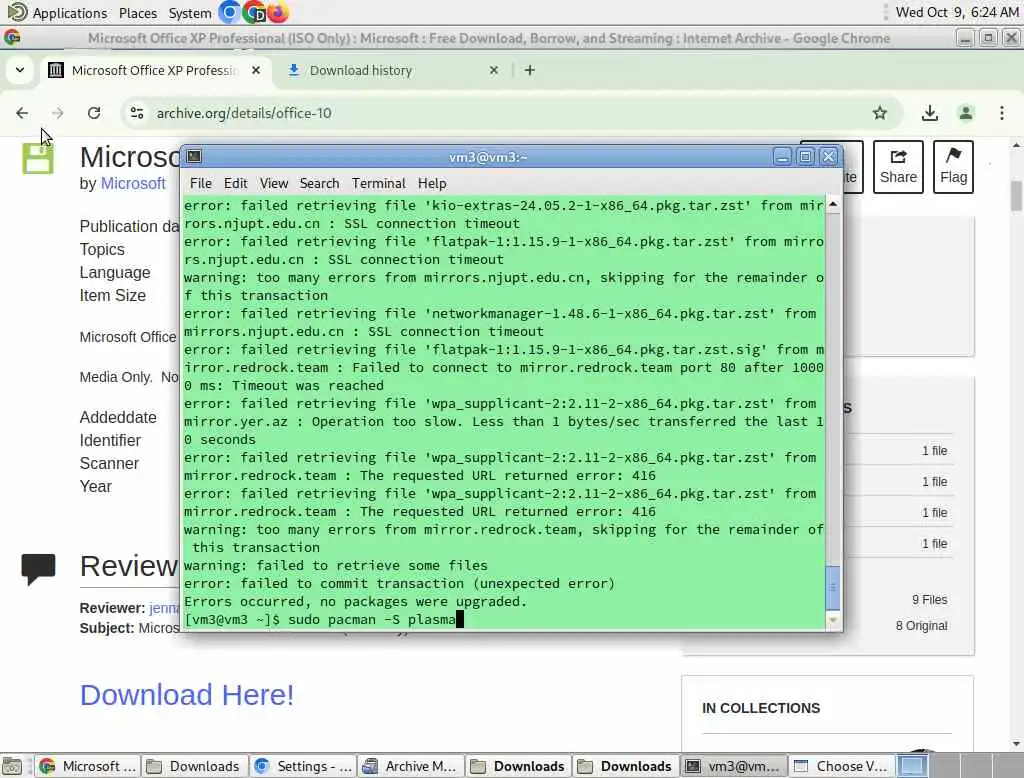Click the browser page scrollbar thumb
The image size is (1024, 778).
pos(1016,196)
